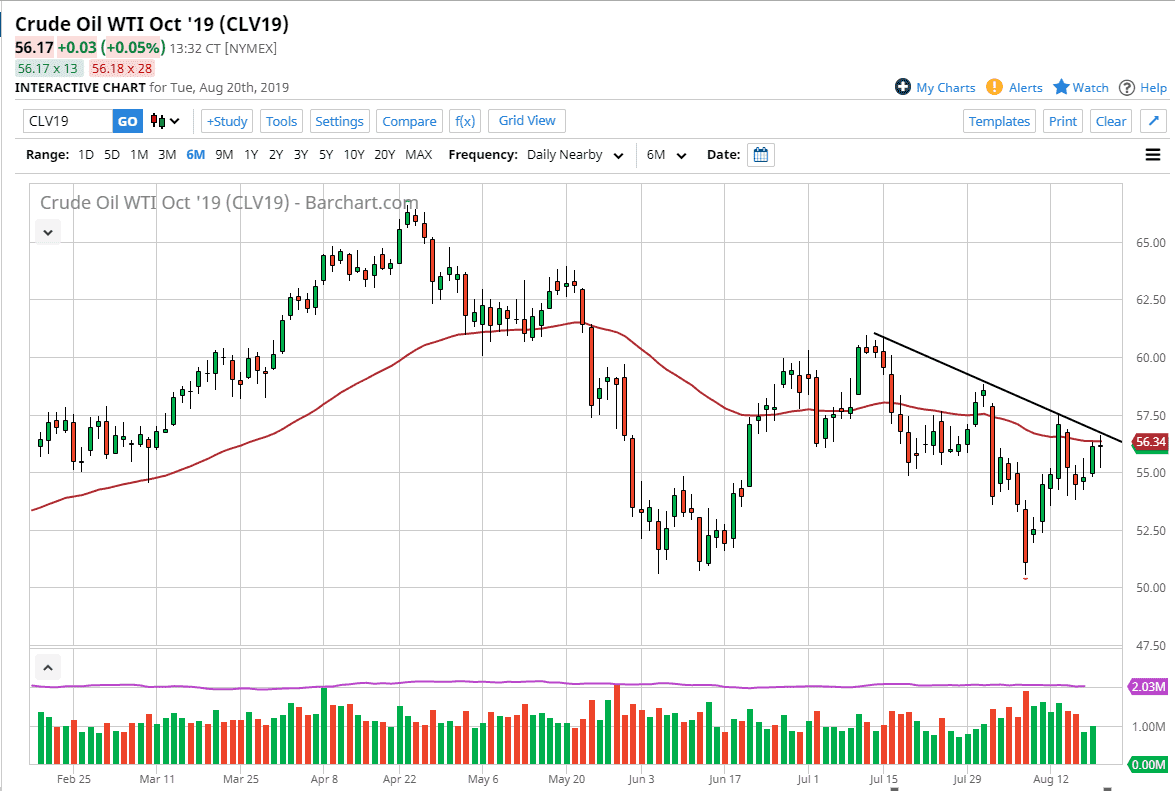Viewport: 1175px width, 791px height.
Task: Click the +Study button
Action: [x=227, y=121]
